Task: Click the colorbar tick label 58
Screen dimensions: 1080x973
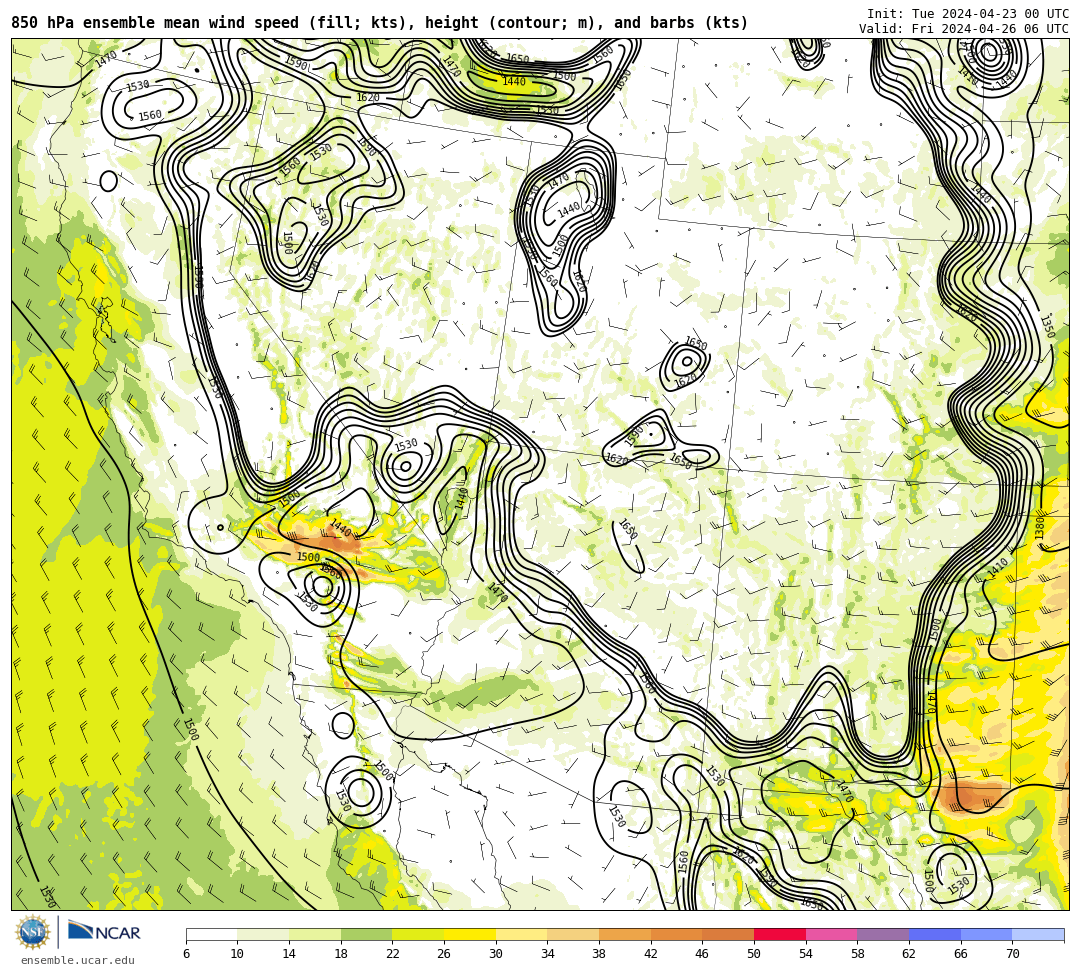Action: [x=857, y=954]
